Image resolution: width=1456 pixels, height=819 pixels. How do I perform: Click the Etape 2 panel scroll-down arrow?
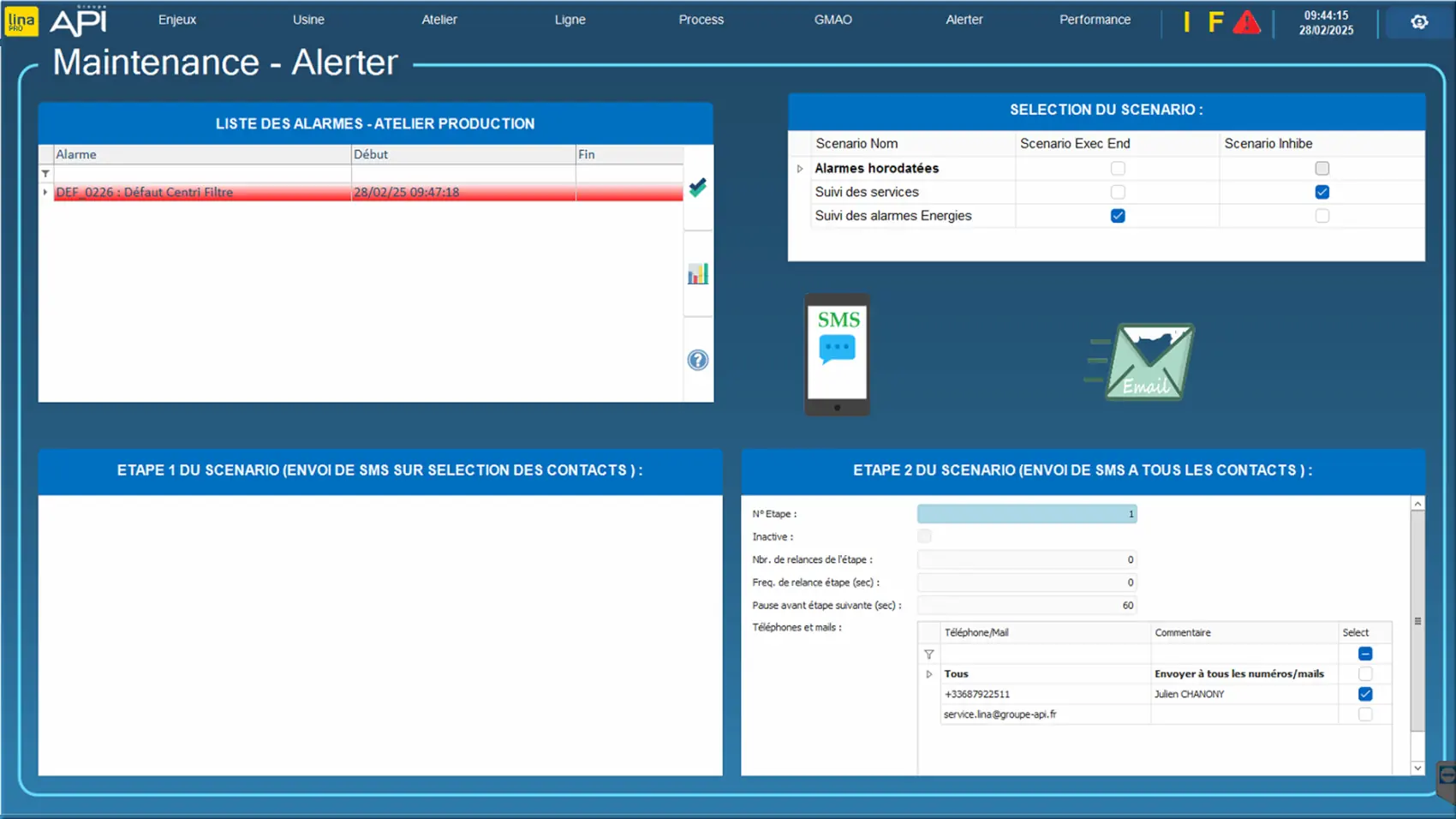coord(1417,768)
